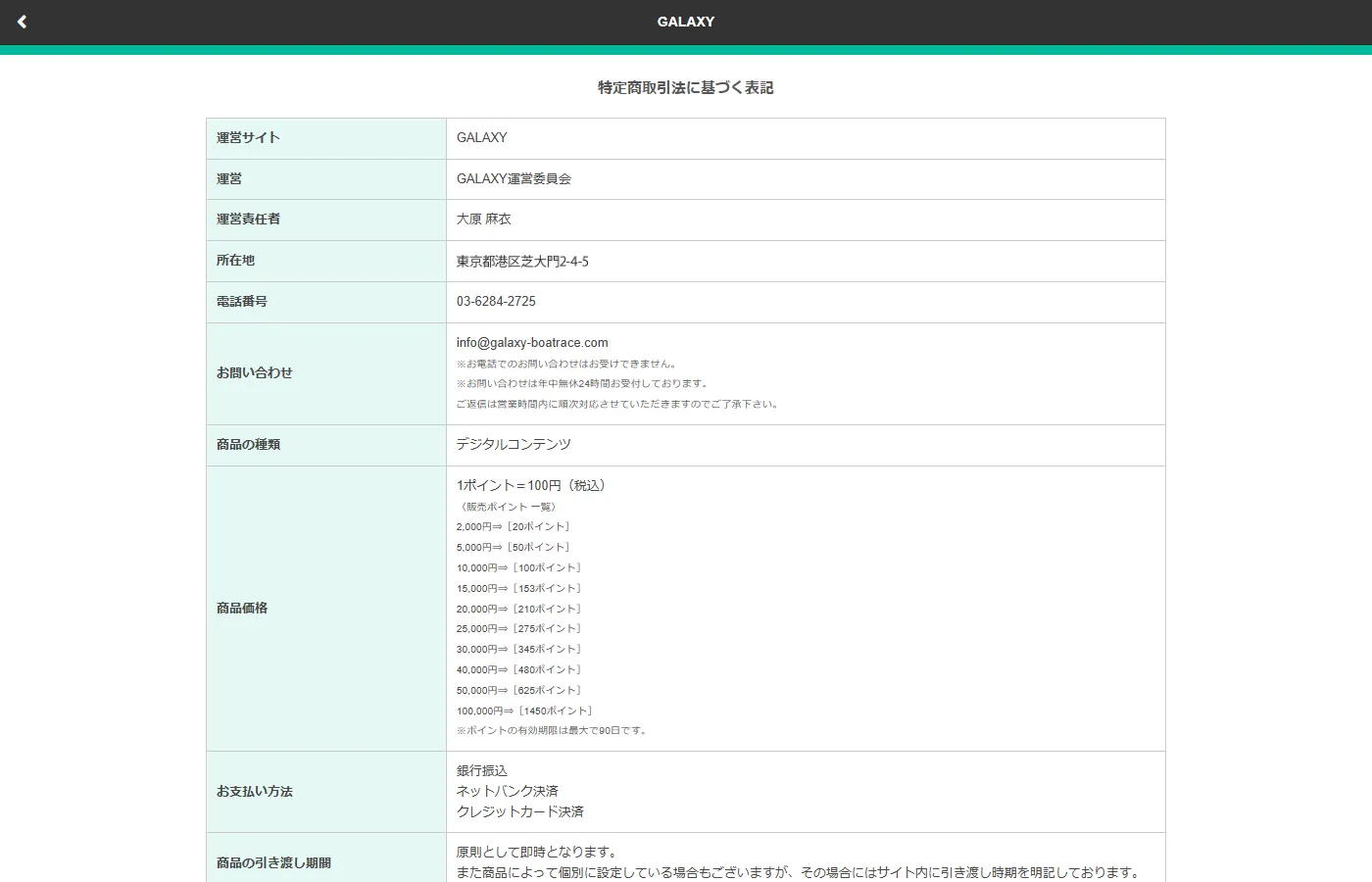1372x882 pixels.
Task: Go back using the left arrow icon
Action: [22, 22]
